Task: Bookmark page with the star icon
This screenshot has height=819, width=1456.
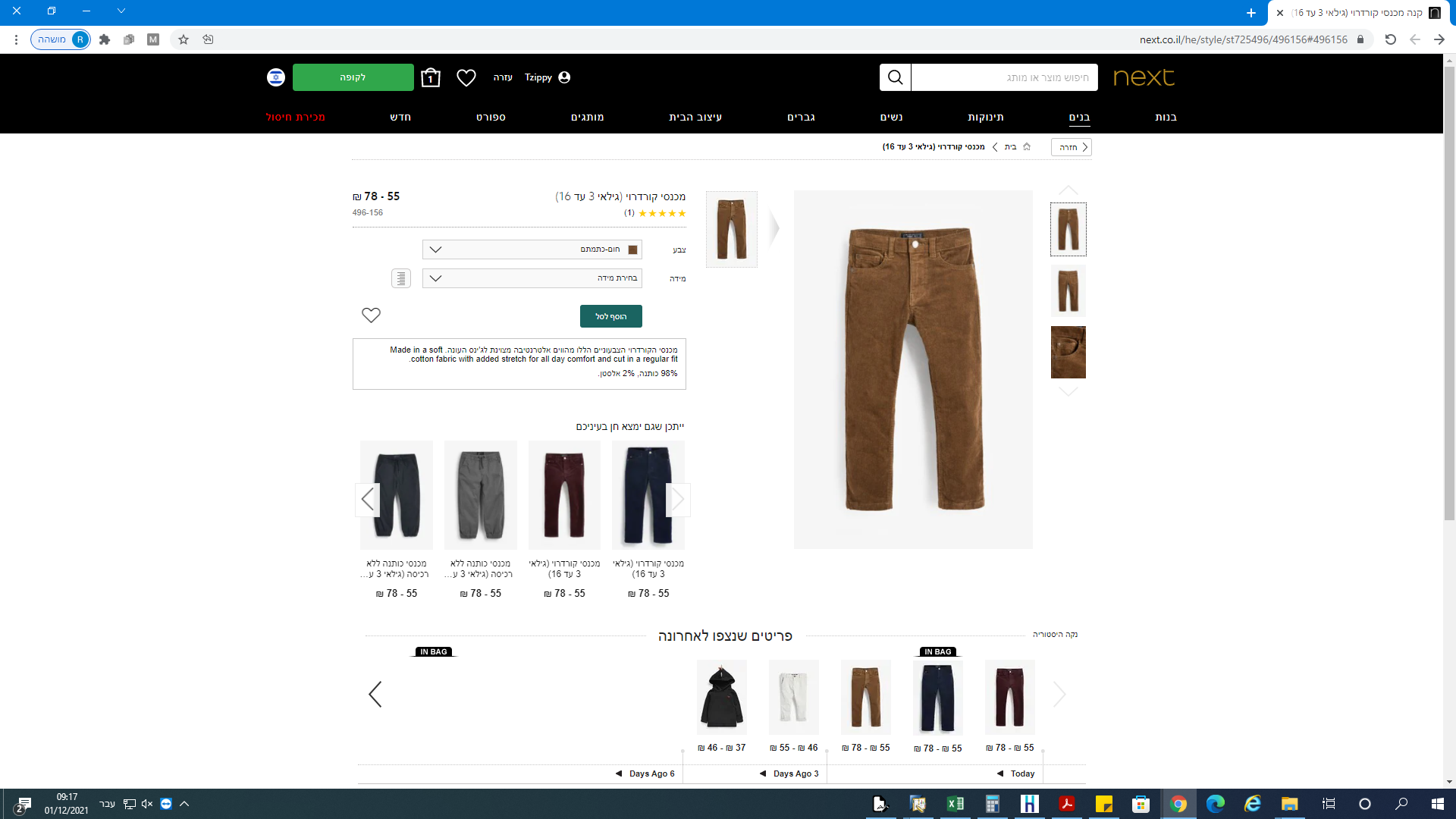Action: point(184,39)
